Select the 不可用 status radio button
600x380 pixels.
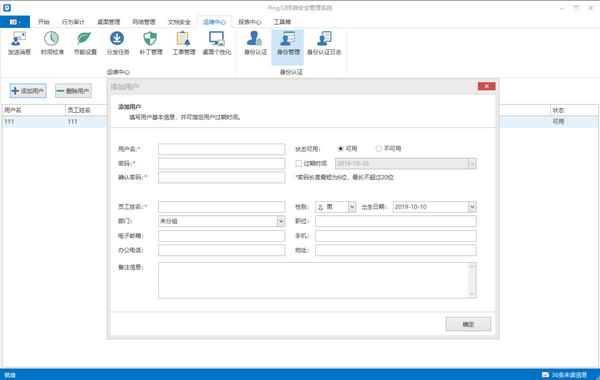coord(378,148)
